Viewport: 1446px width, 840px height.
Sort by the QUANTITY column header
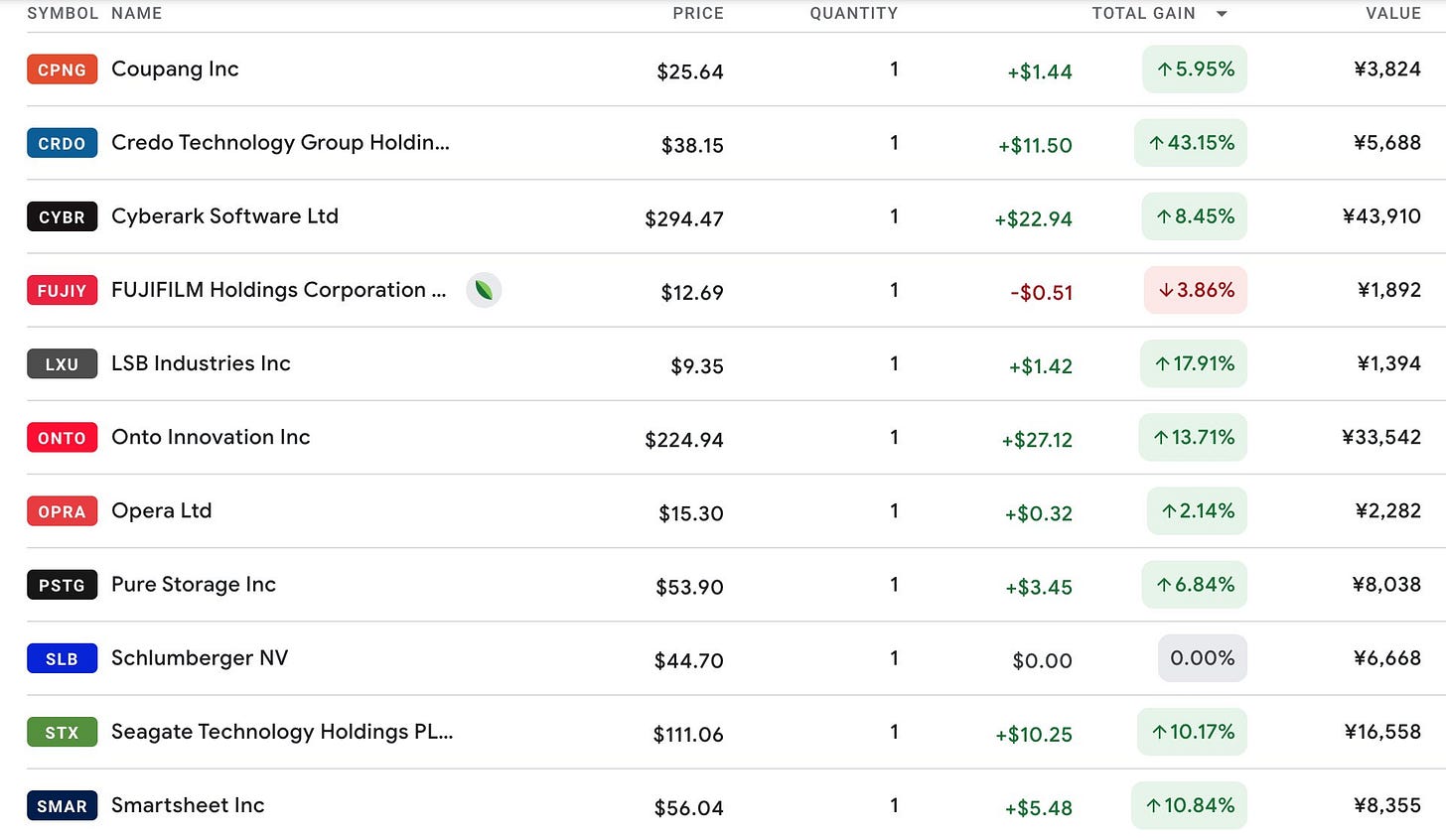854,13
